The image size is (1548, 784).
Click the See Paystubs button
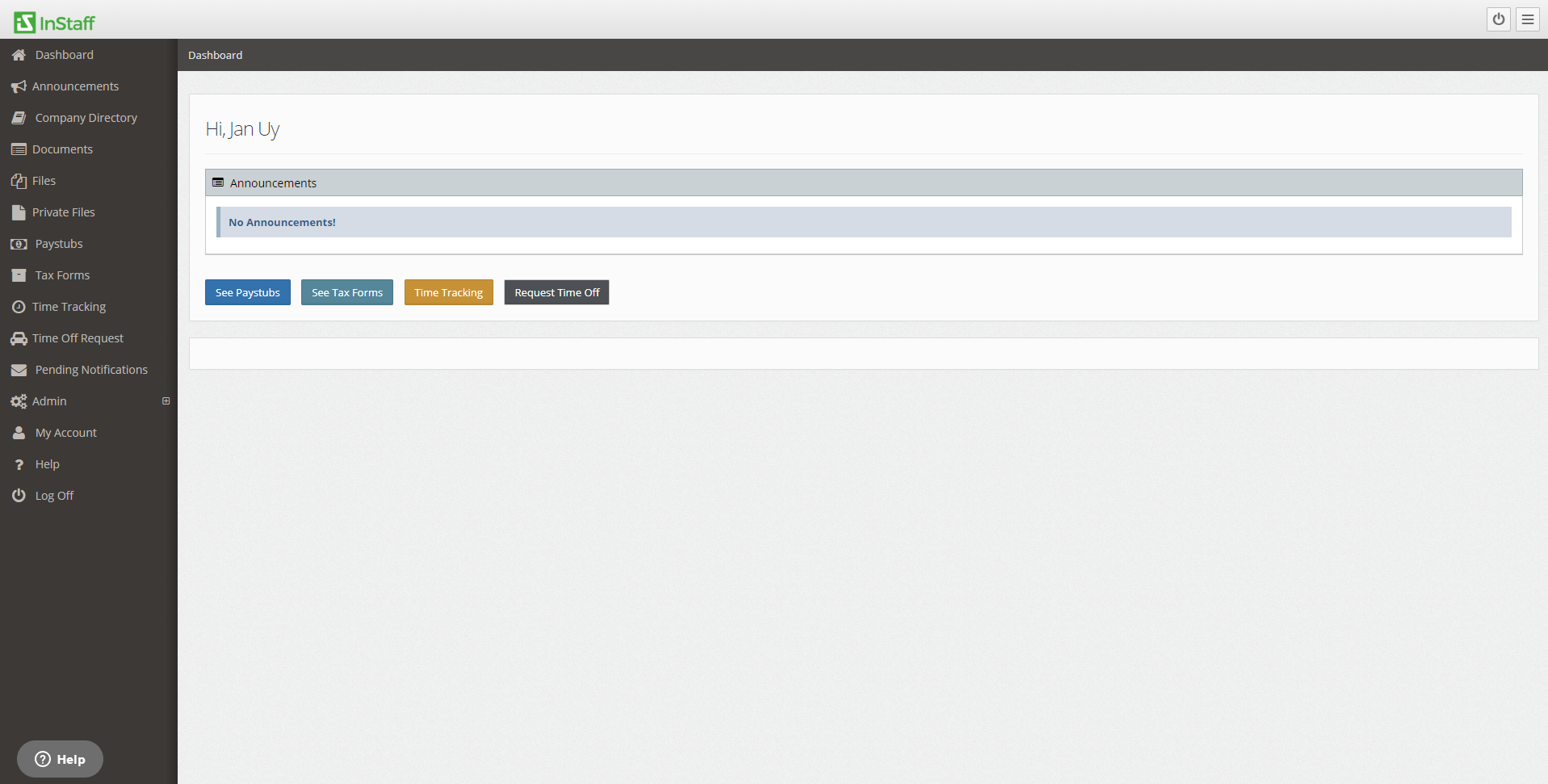click(x=247, y=291)
